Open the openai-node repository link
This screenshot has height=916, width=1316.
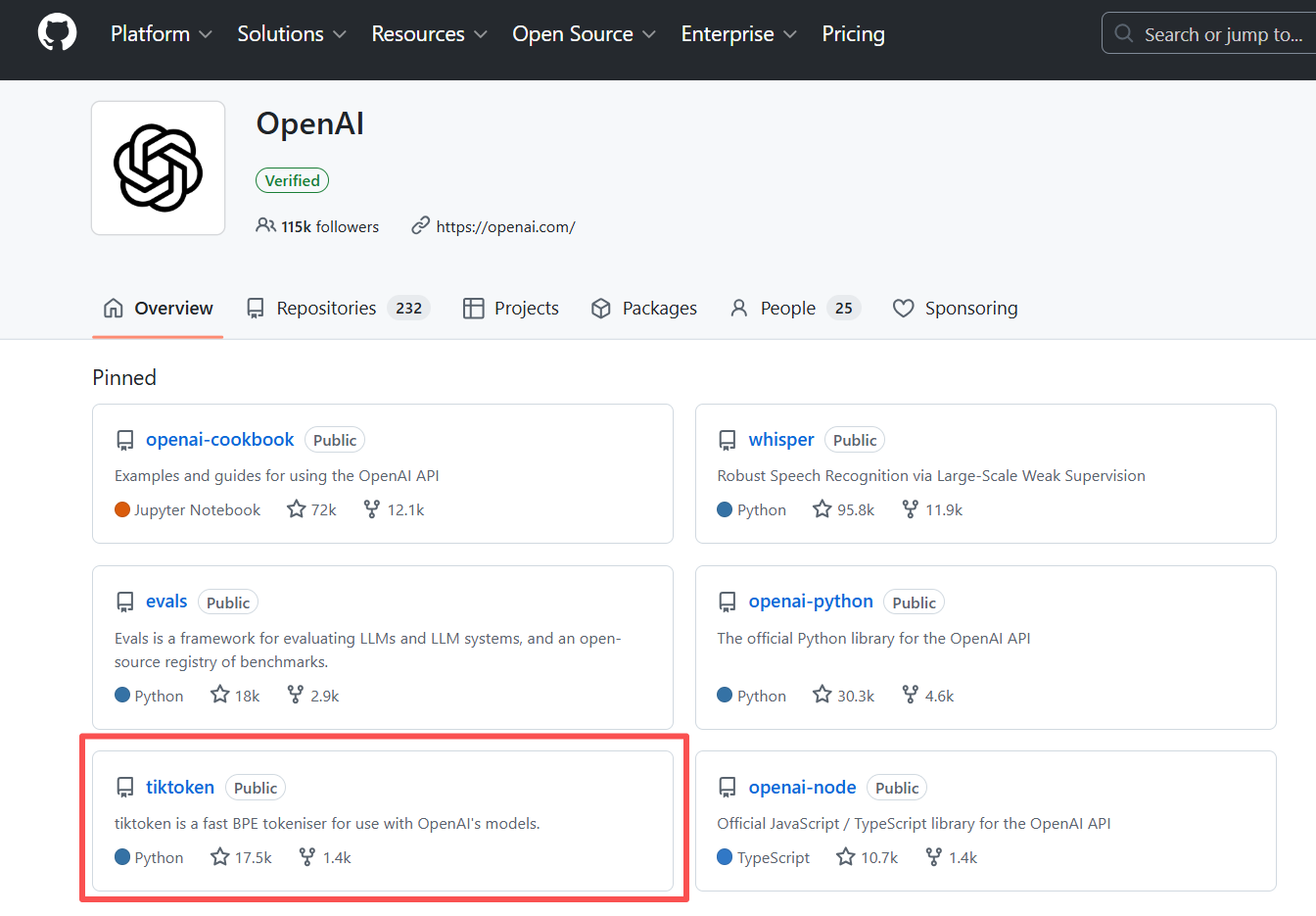[x=802, y=787]
